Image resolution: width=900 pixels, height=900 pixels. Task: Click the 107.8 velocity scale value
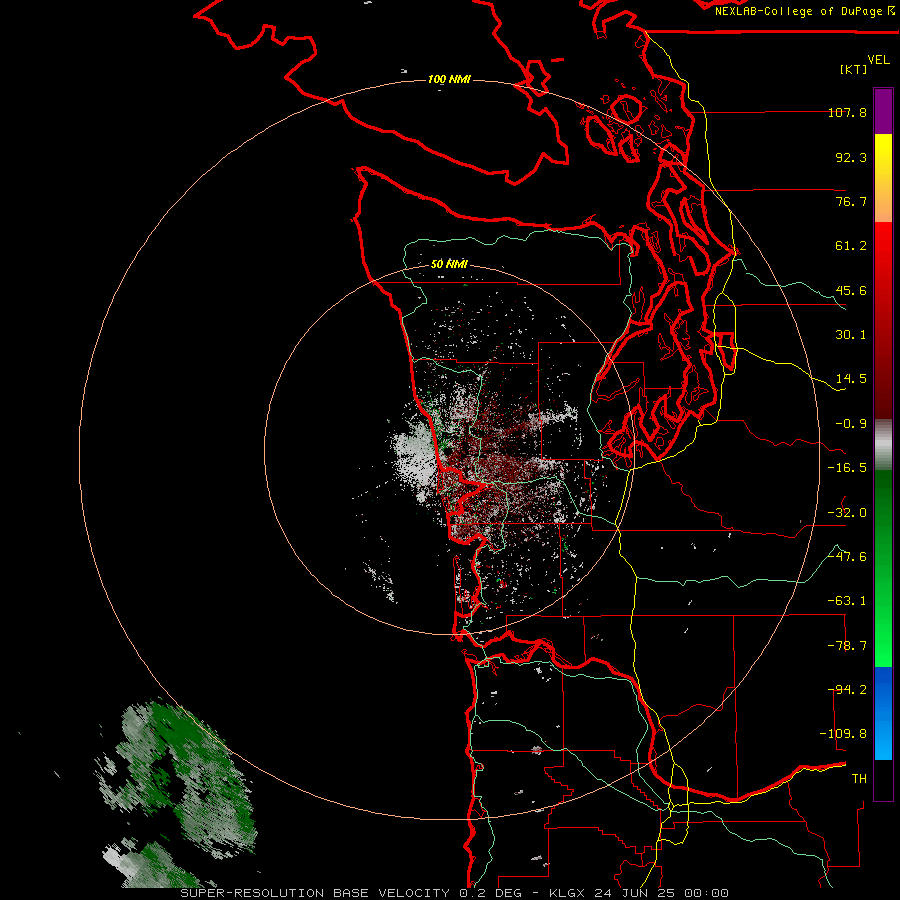coord(847,112)
